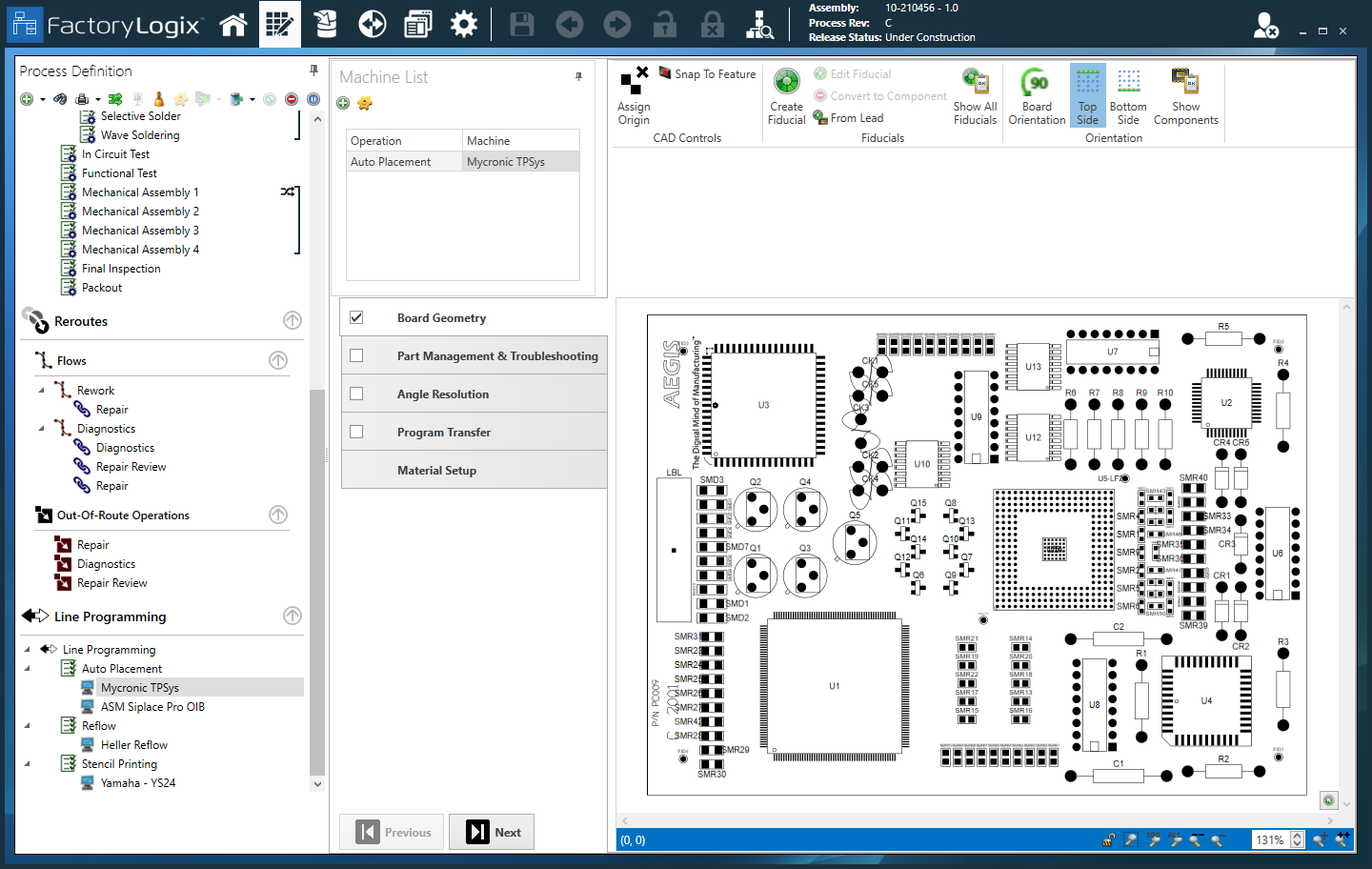
Task: Collapse the Out-Of-Route Operations section
Action: click(278, 515)
